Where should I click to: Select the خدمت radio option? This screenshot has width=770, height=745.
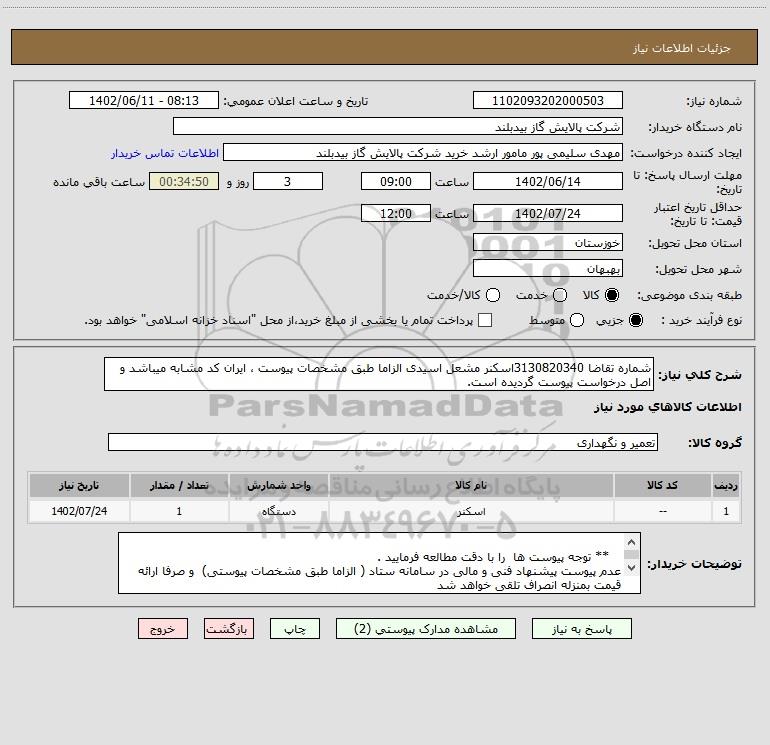[560, 295]
